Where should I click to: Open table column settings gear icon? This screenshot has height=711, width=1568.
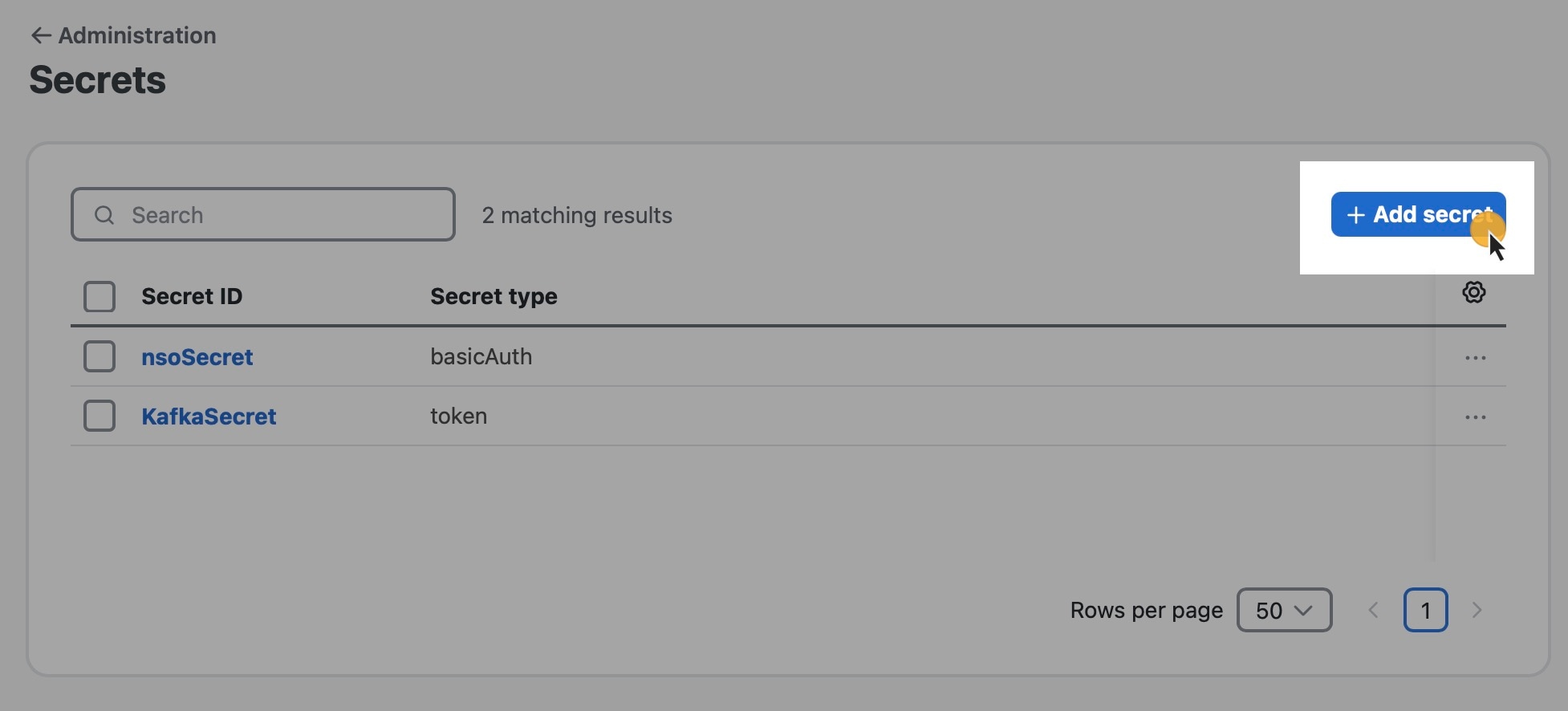pos(1473,292)
